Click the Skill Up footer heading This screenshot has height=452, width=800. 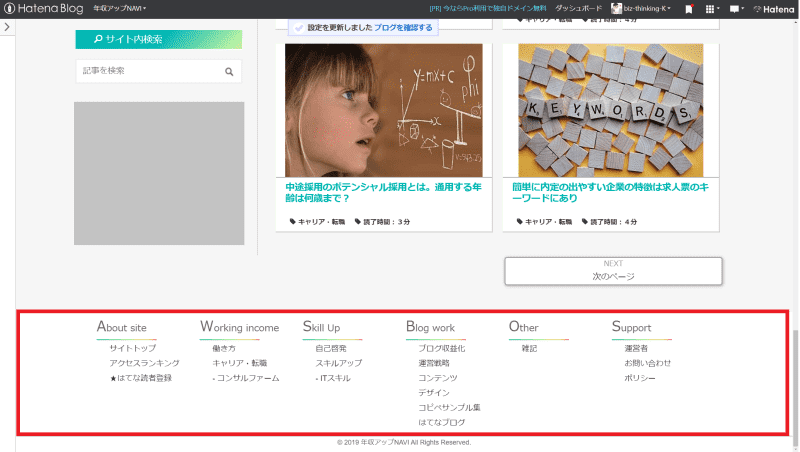click(321, 327)
